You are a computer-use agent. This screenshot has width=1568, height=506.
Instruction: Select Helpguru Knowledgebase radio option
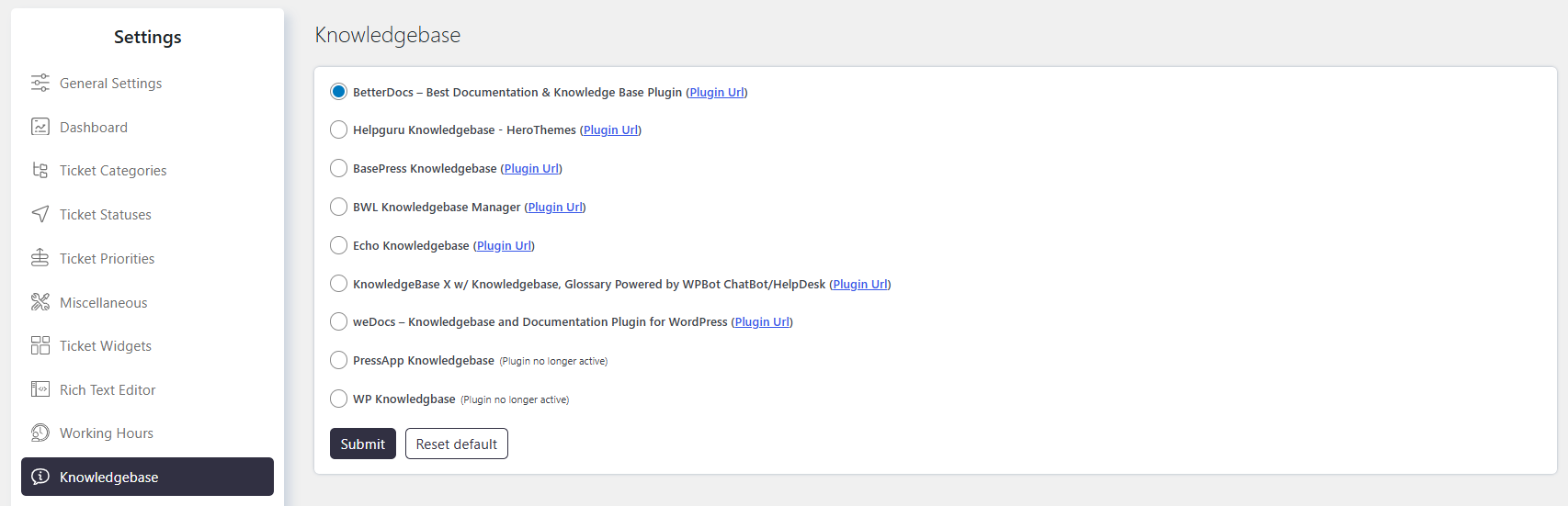coord(338,129)
